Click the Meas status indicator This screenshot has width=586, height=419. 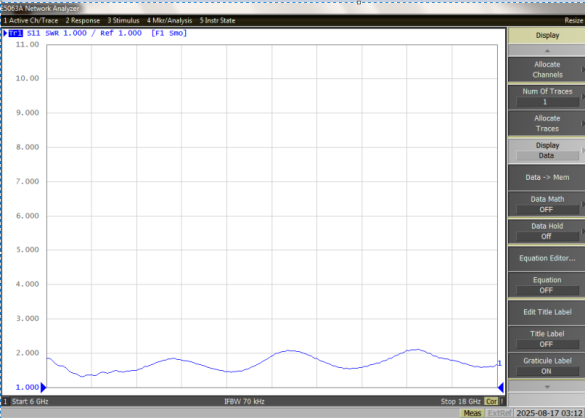point(472,413)
